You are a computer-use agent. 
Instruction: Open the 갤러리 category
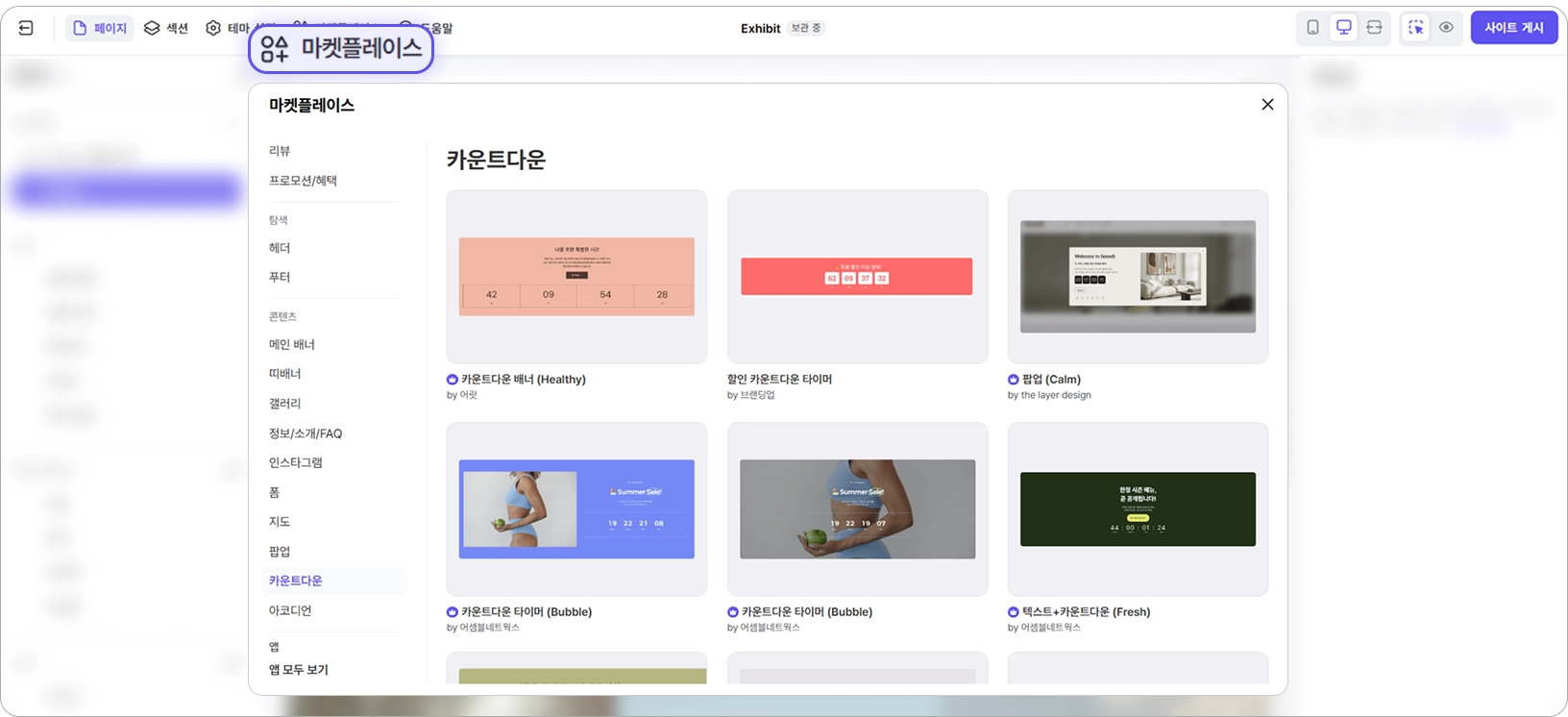pyautogui.click(x=284, y=404)
